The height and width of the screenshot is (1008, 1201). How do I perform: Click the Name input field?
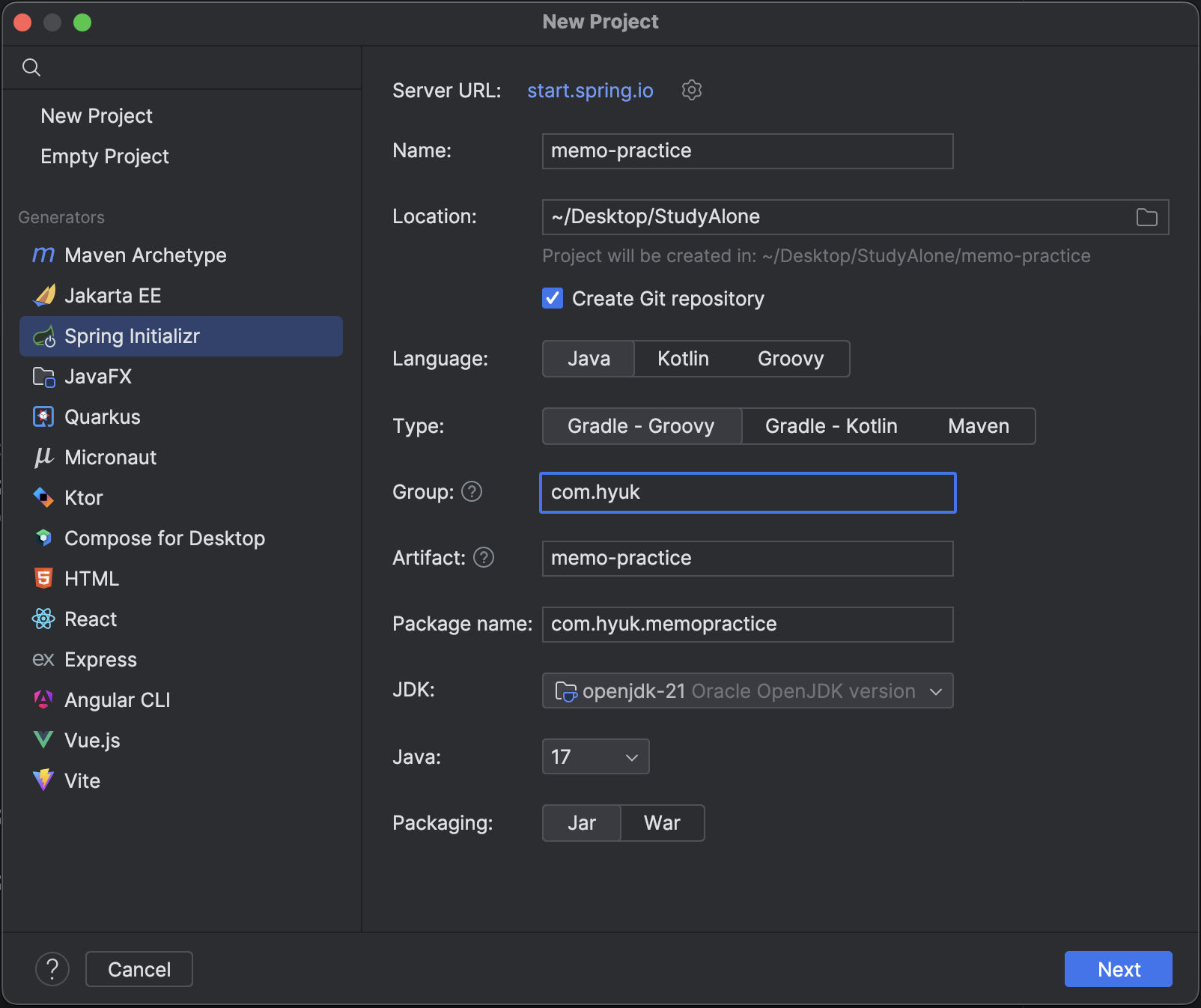pos(747,151)
